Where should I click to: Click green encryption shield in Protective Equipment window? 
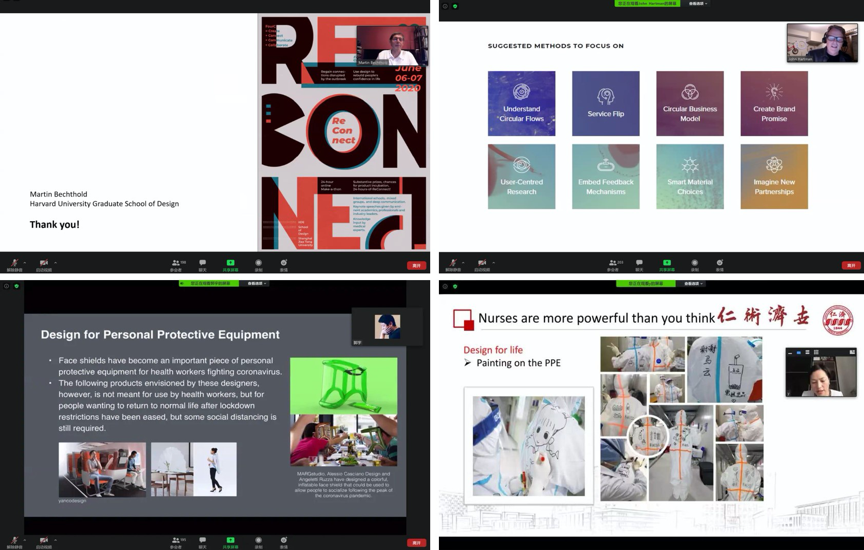pyautogui.click(x=17, y=286)
